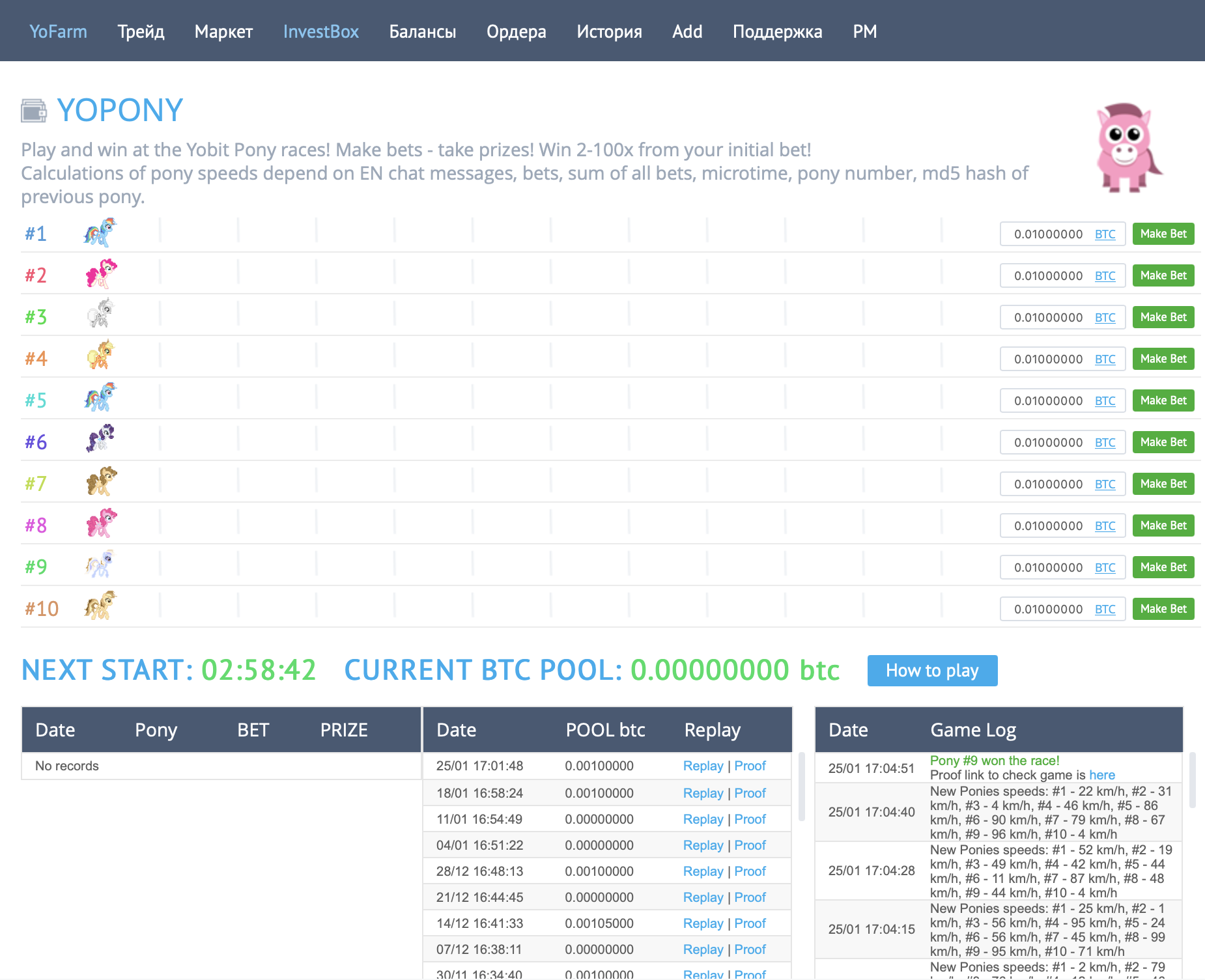Image resolution: width=1205 pixels, height=980 pixels.
Task: Make a bet on pony #7
Action: (x=1163, y=484)
